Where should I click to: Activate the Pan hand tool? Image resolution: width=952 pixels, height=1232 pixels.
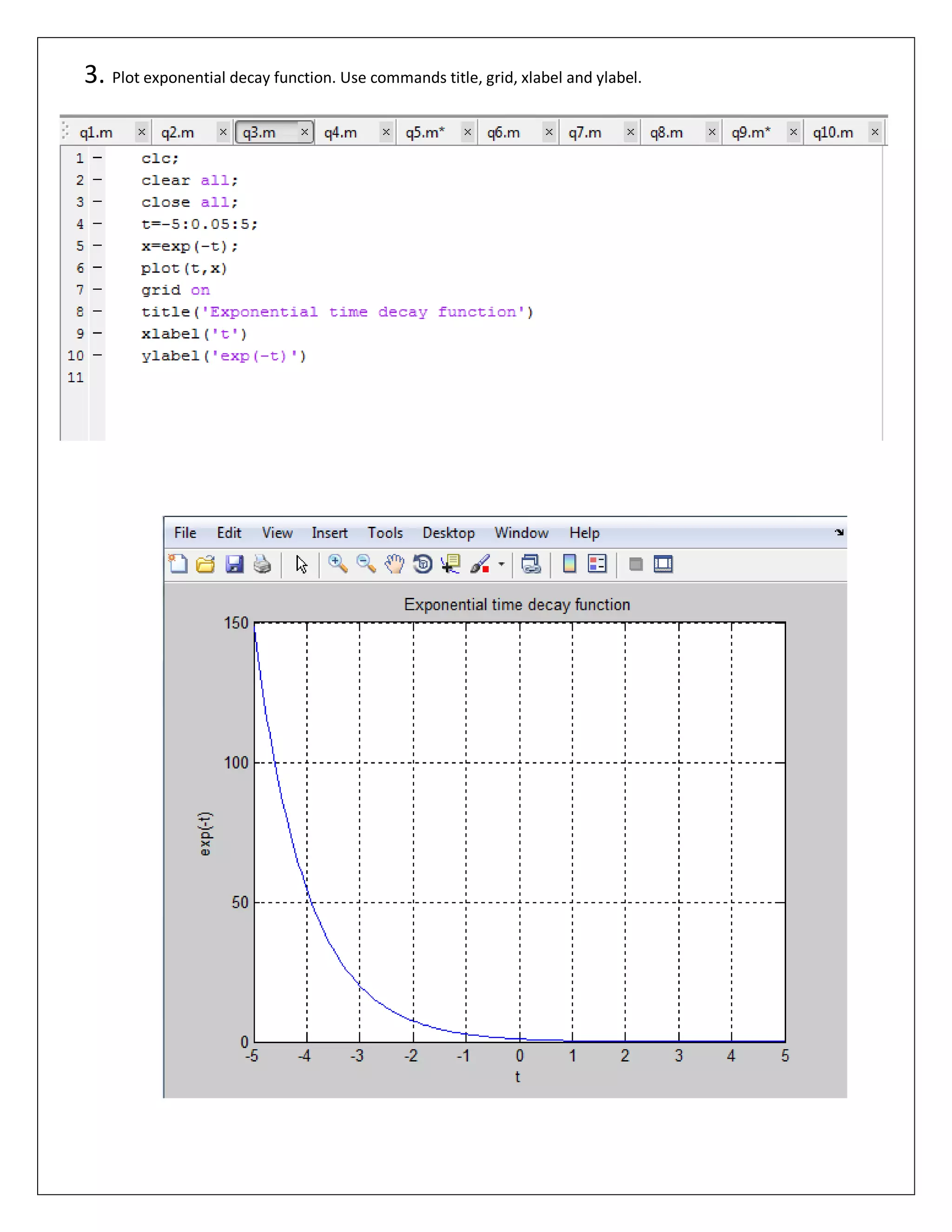[394, 563]
